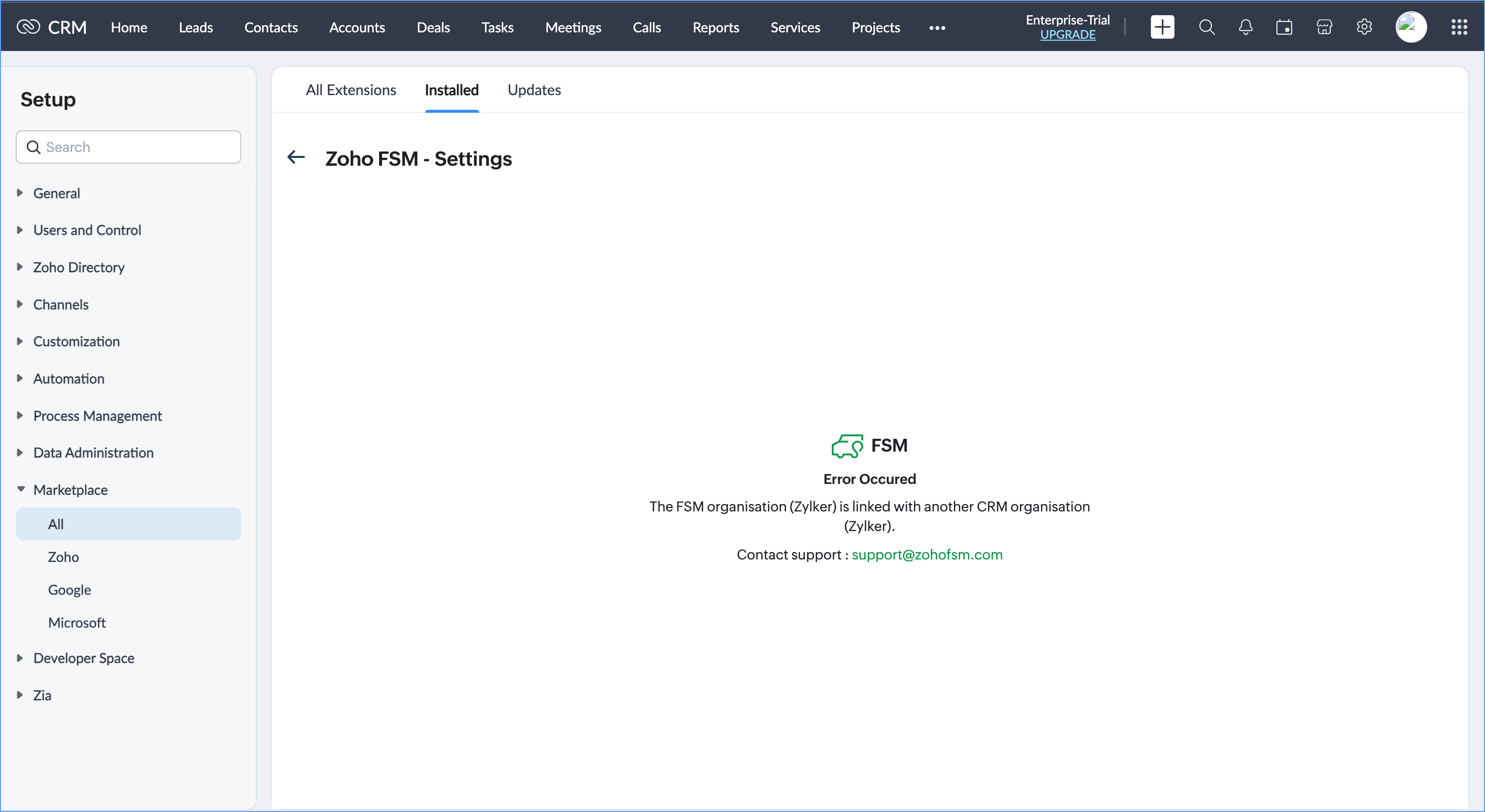Open the apps grid launcher icon
Screen dimensions: 1485x812
pos(1459,27)
